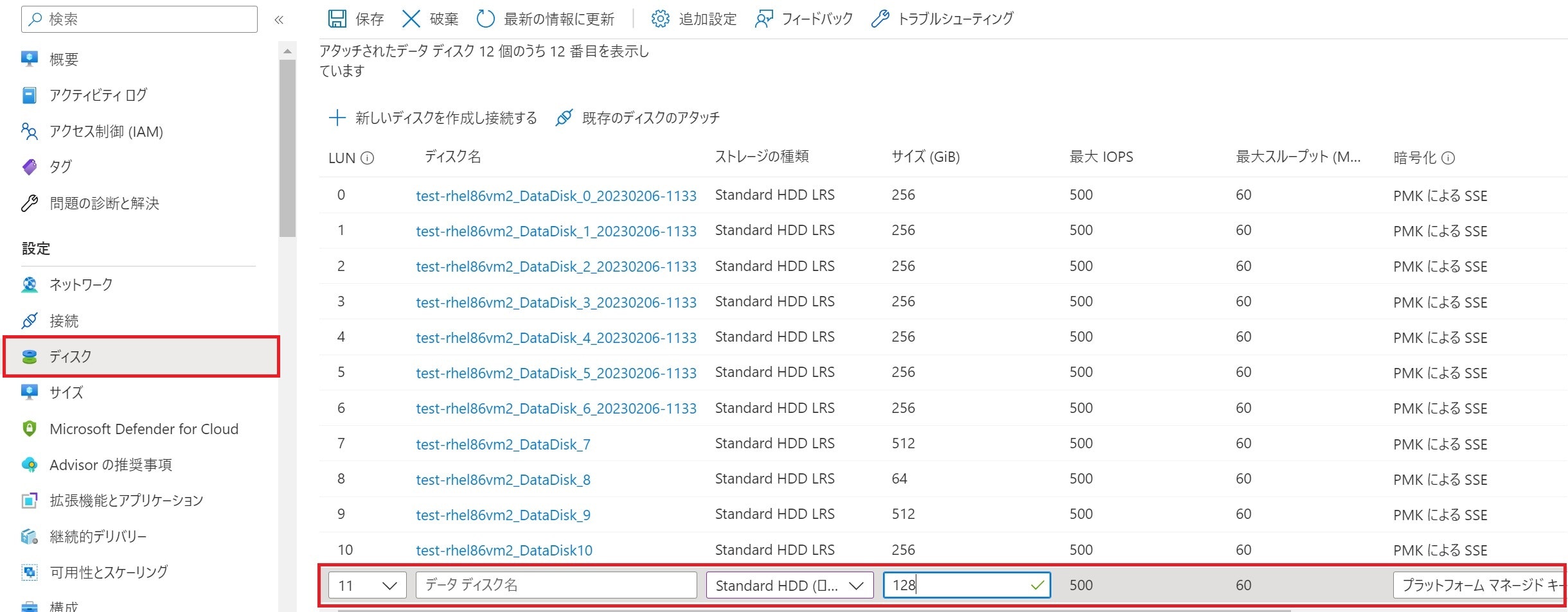Click the サイズ (GiB) column header
The height and width of the screenshot is (612, 1568).
(925, 157)
